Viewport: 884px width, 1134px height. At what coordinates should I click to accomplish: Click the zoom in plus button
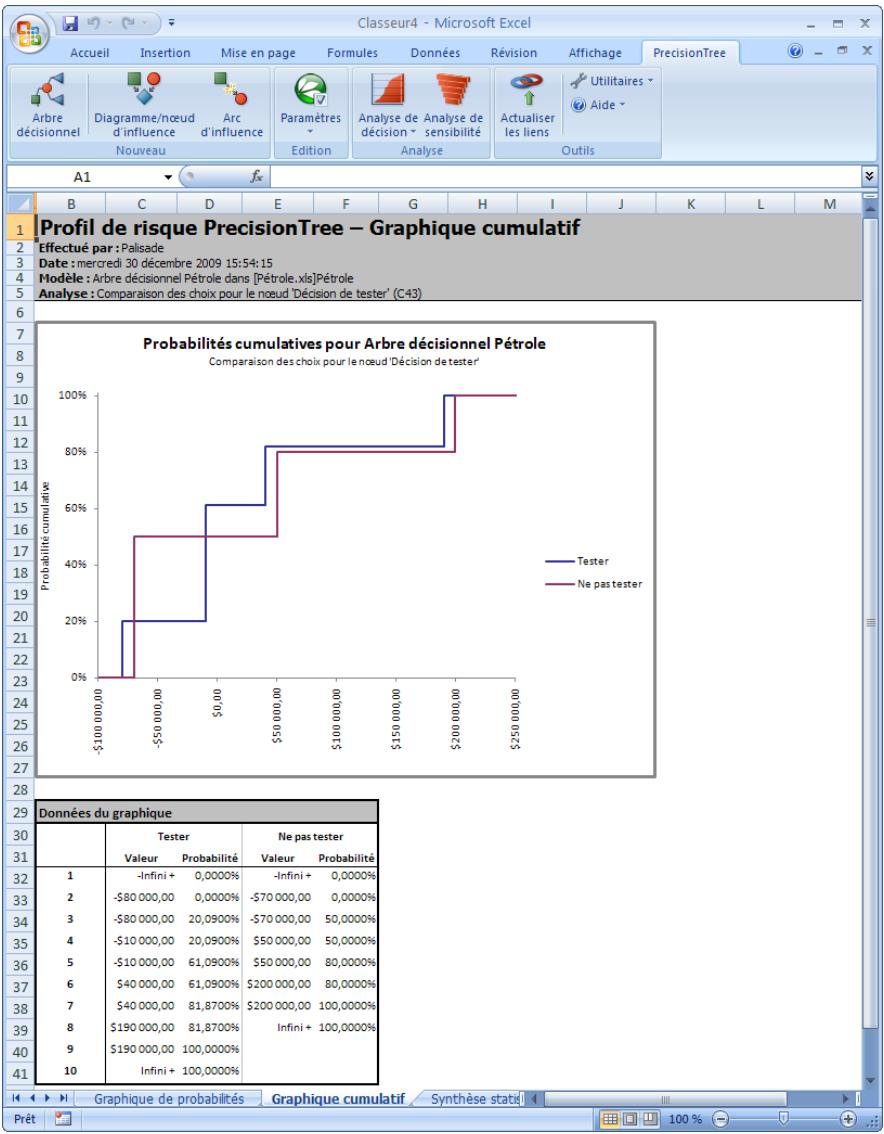point(849,1118)
